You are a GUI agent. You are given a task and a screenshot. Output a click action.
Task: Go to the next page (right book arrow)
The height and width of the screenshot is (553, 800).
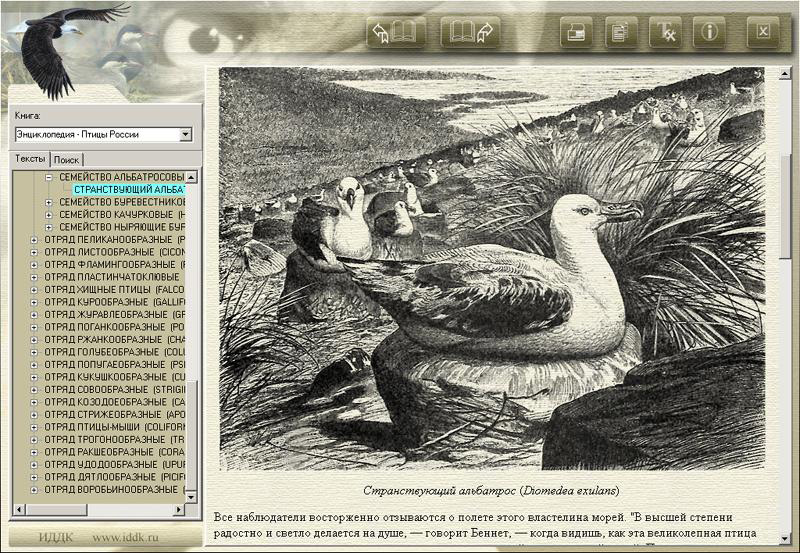470,32
